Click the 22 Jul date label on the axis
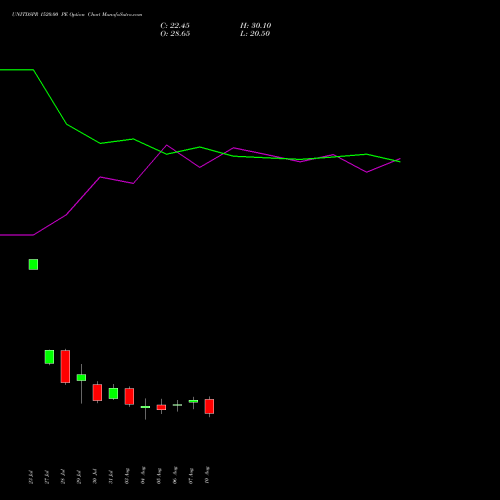This screenshot has width=500, height=500. [x=31, y=477]
